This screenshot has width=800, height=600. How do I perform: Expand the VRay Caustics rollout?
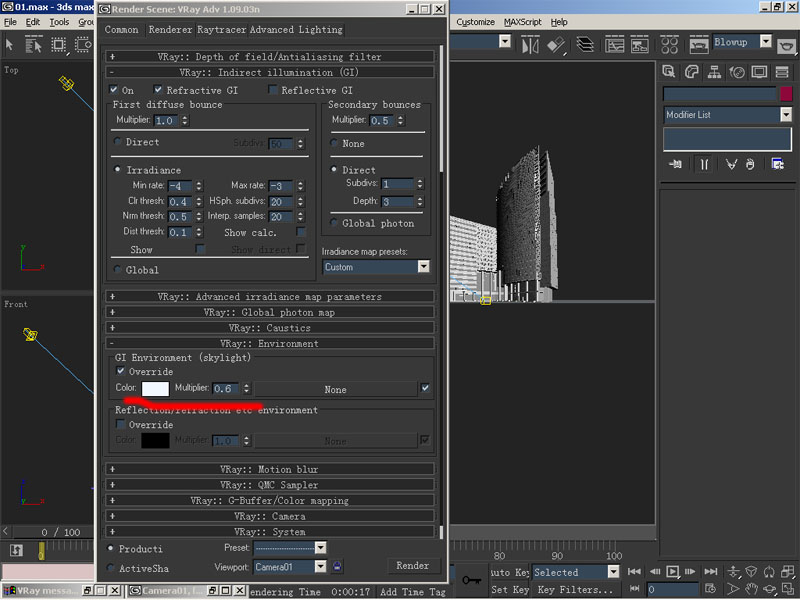pos(270,328)
